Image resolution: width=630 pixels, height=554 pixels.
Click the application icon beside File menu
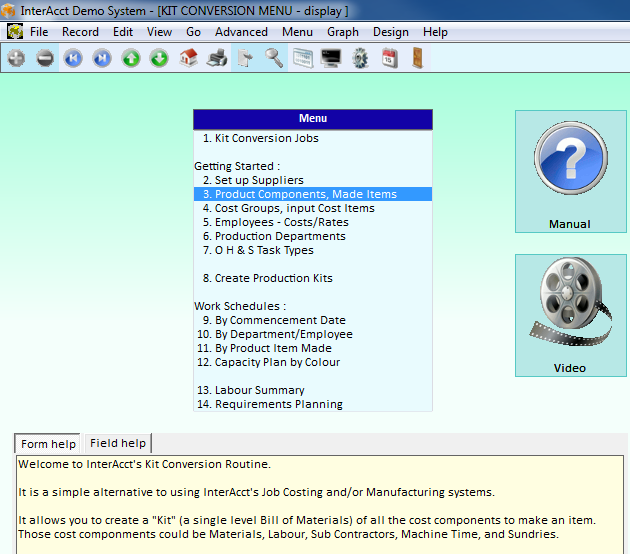[x=15, y=31]
